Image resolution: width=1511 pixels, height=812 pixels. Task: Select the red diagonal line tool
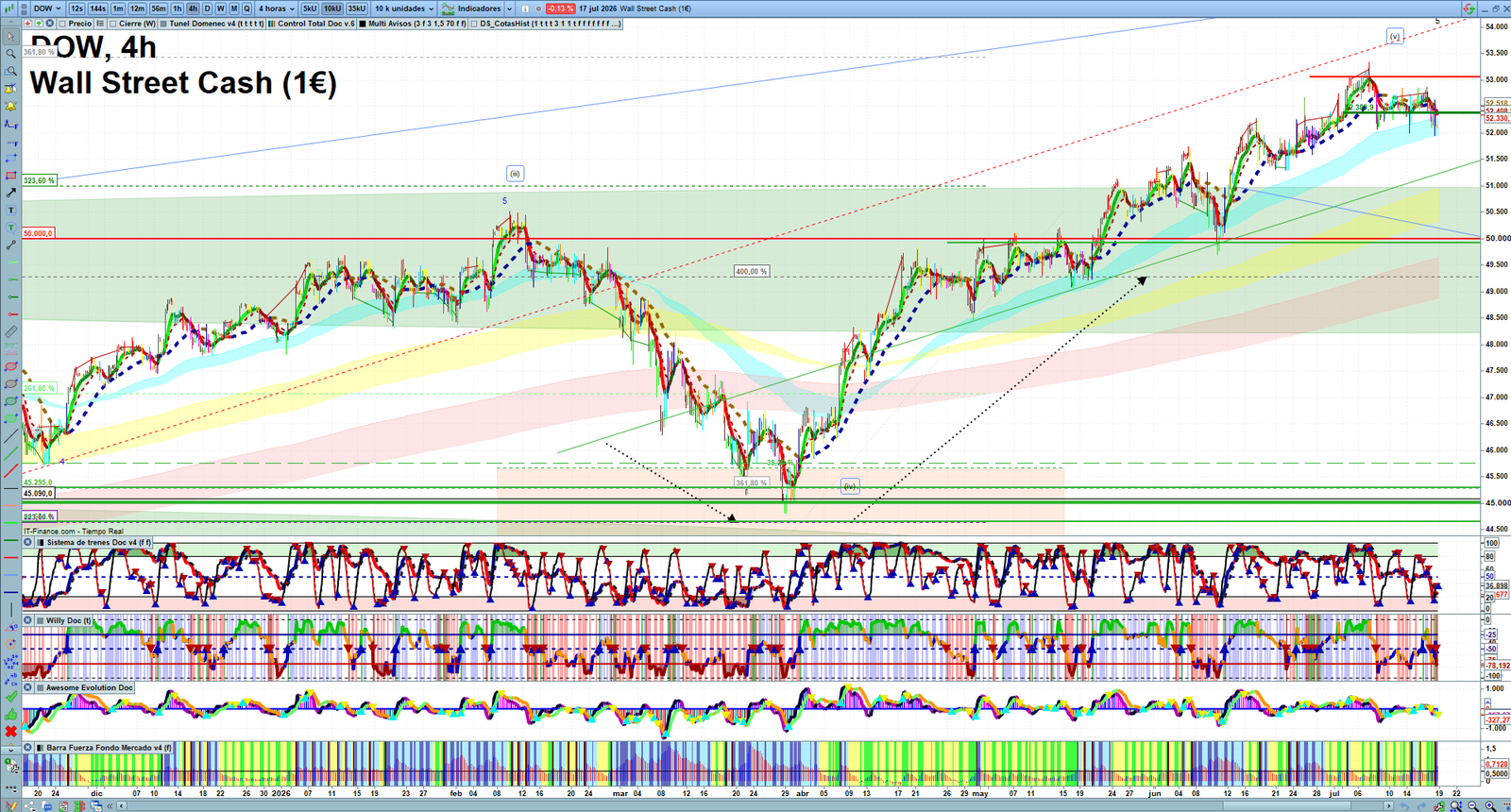click(x=10, y=469)
